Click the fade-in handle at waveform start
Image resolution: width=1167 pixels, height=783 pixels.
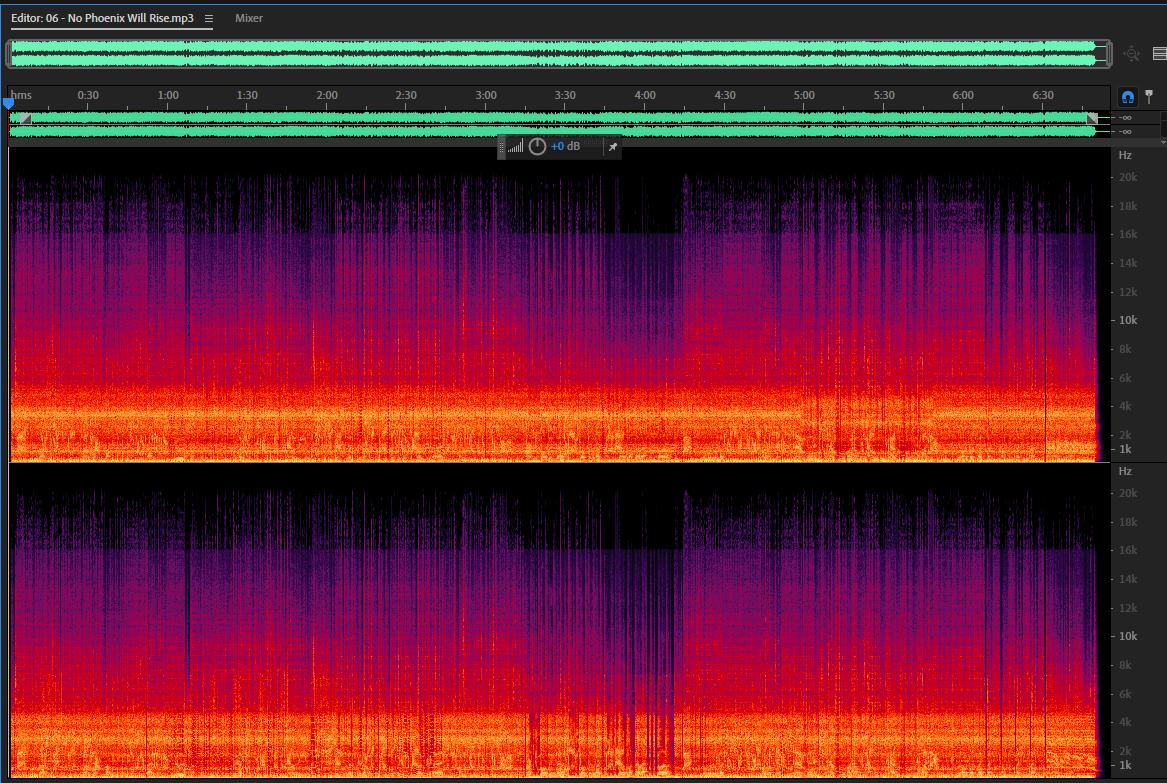25,118
